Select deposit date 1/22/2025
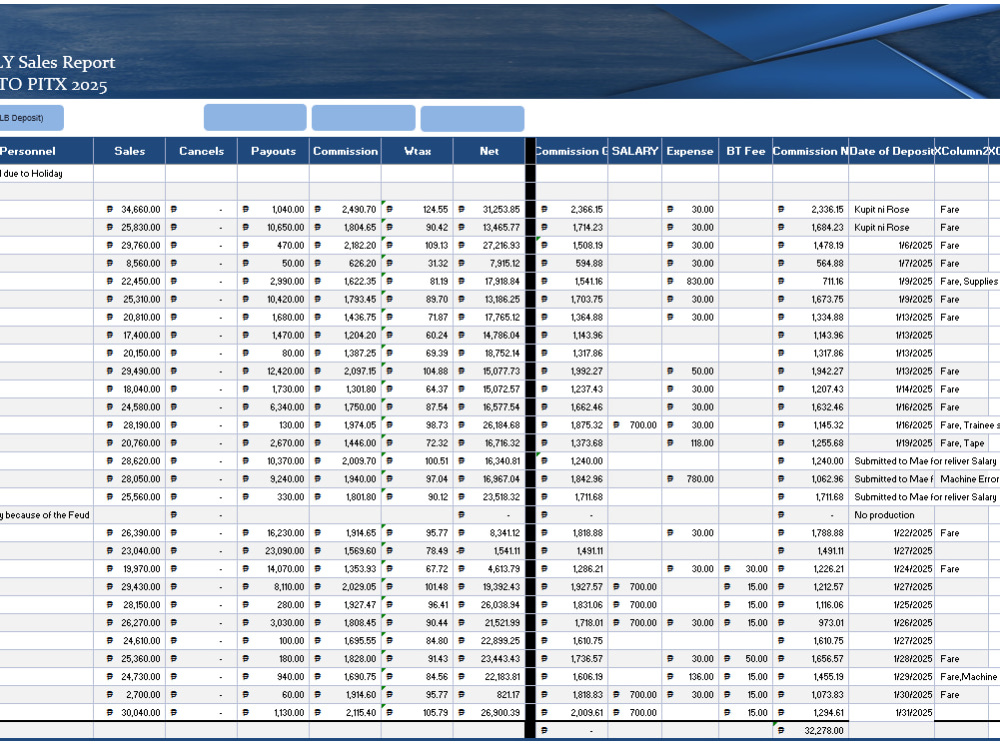This screenshot has height=749, width=1000. point(892,533)
